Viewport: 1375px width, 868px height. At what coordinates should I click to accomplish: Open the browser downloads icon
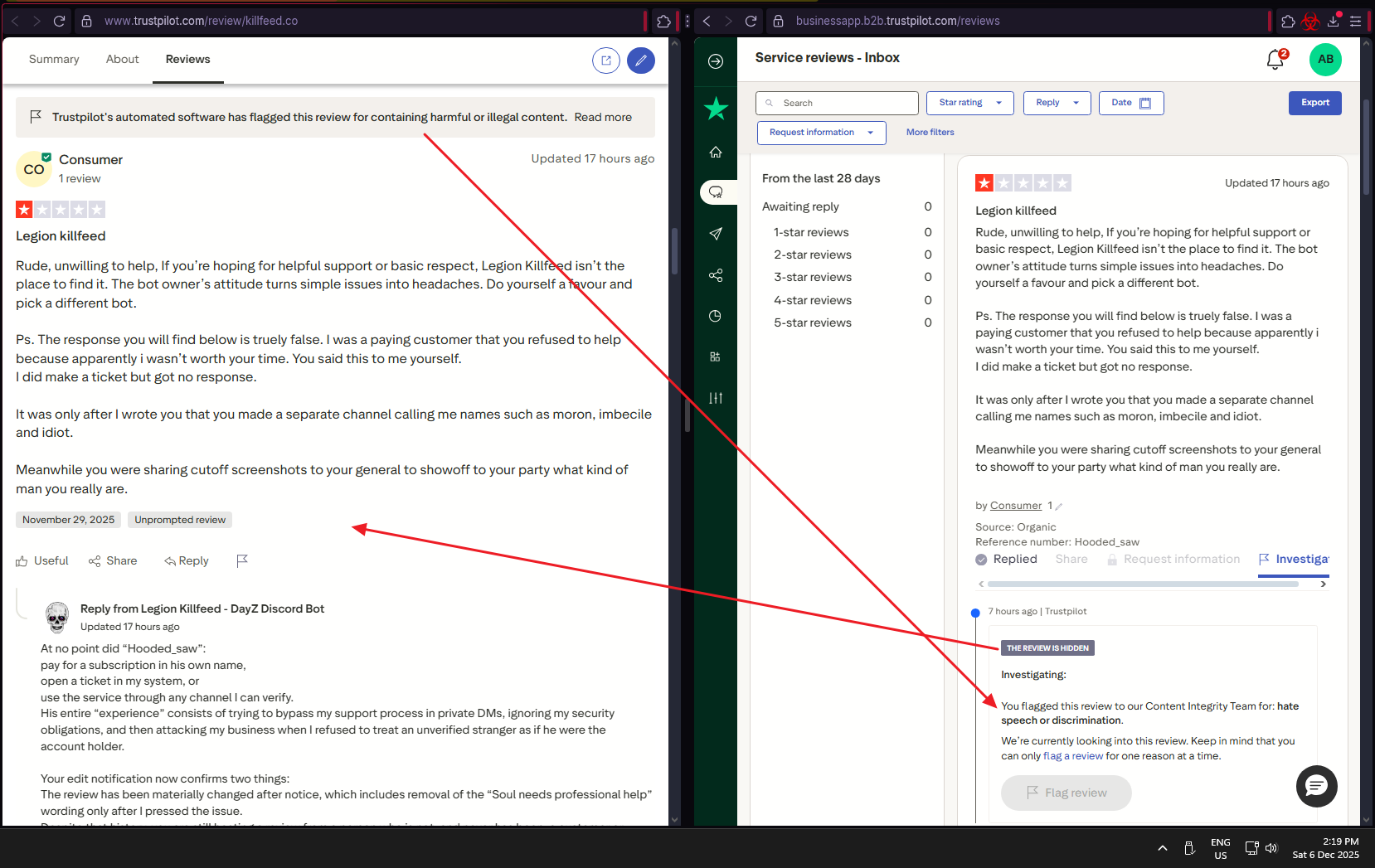click(1334, 21)
